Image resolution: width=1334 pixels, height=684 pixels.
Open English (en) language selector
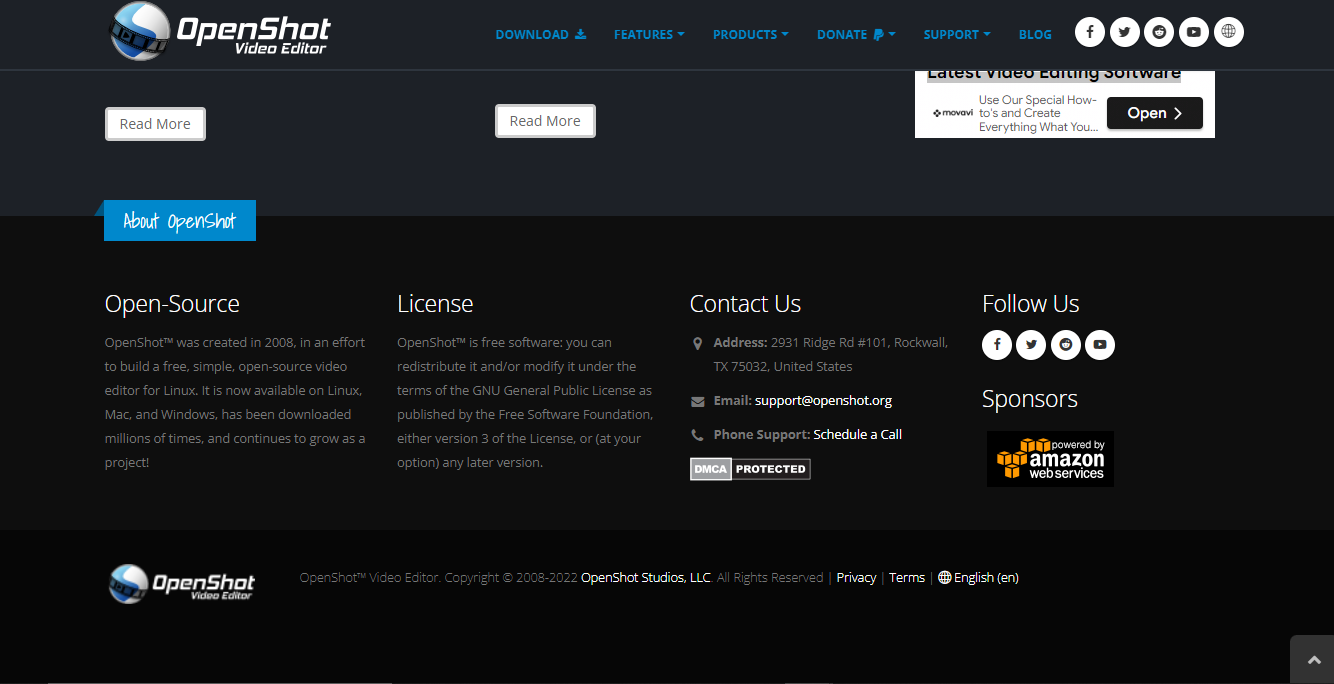[x=979, y=577]
